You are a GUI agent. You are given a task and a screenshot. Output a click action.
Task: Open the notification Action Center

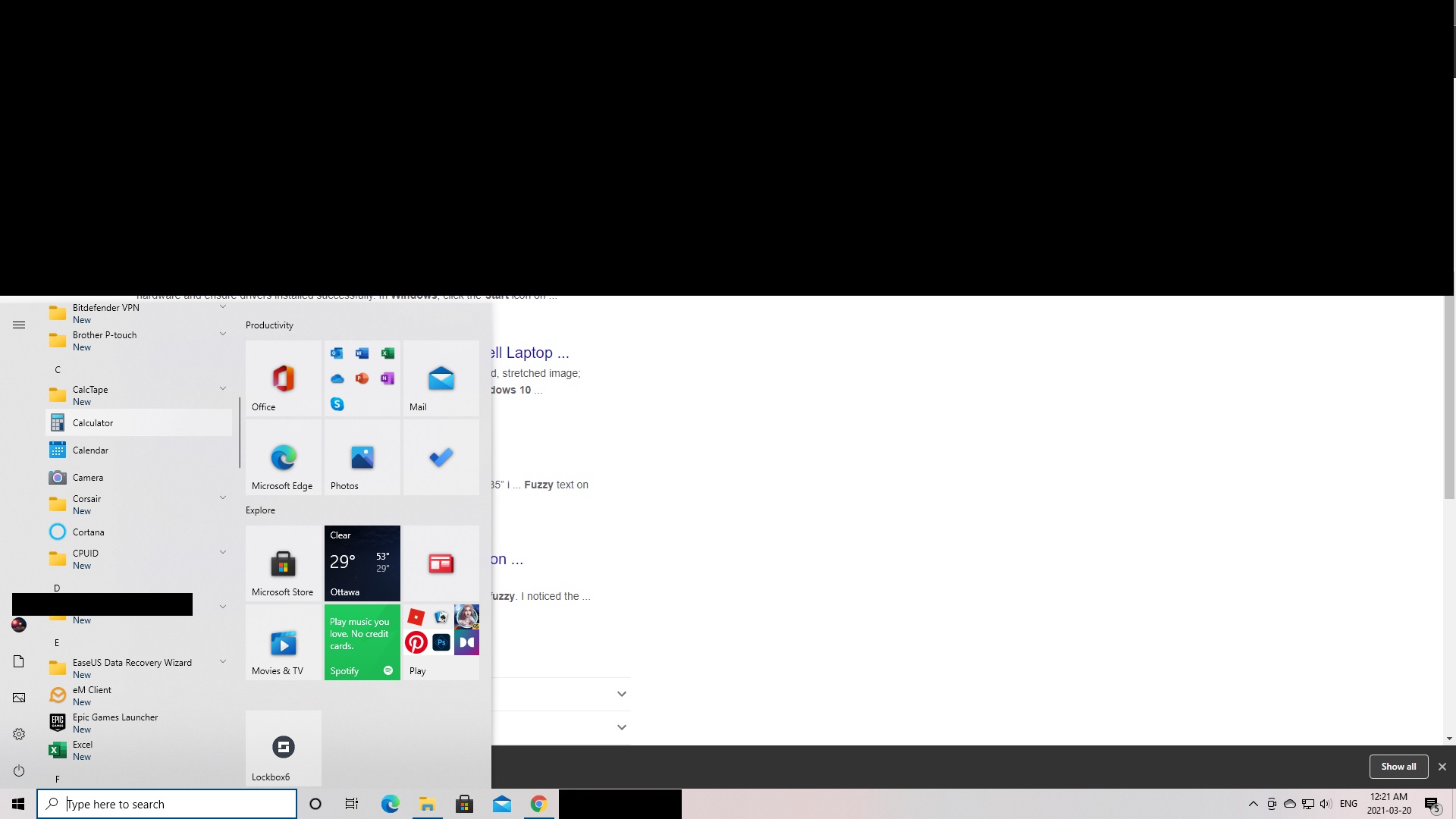1432,804
